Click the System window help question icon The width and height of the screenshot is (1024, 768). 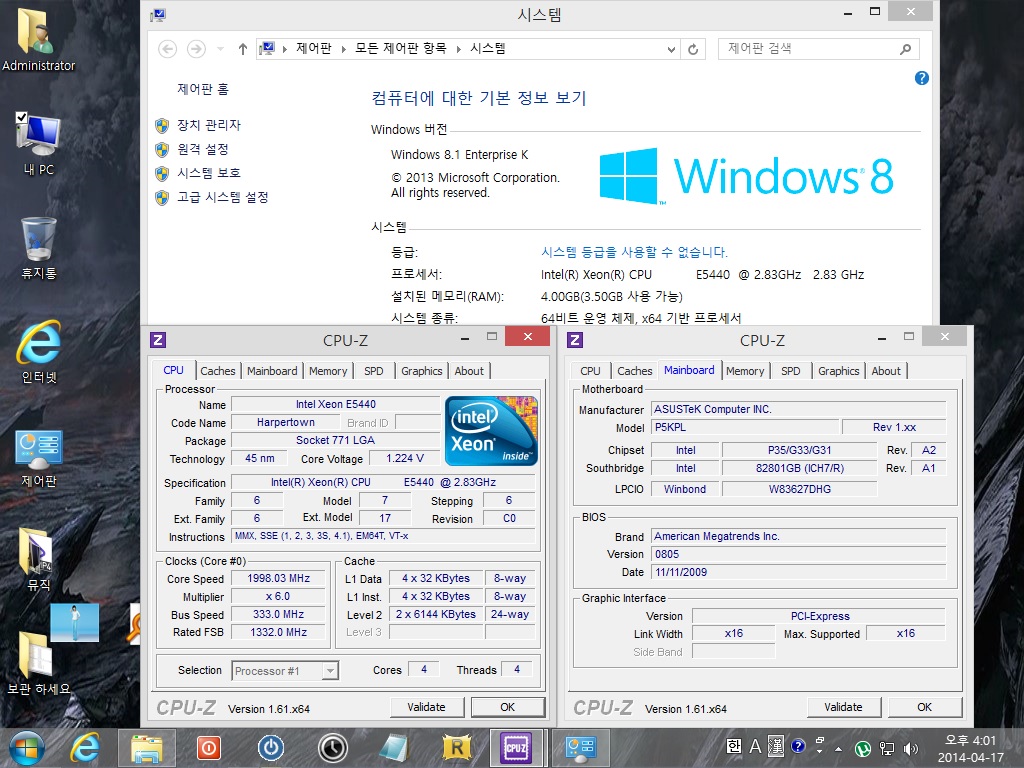(921, 78)
